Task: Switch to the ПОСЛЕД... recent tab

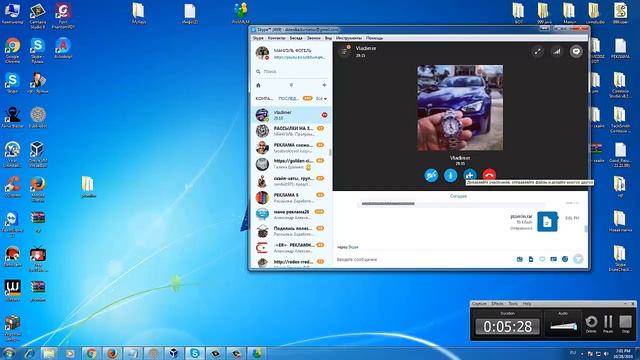Action: pos(289,98)
